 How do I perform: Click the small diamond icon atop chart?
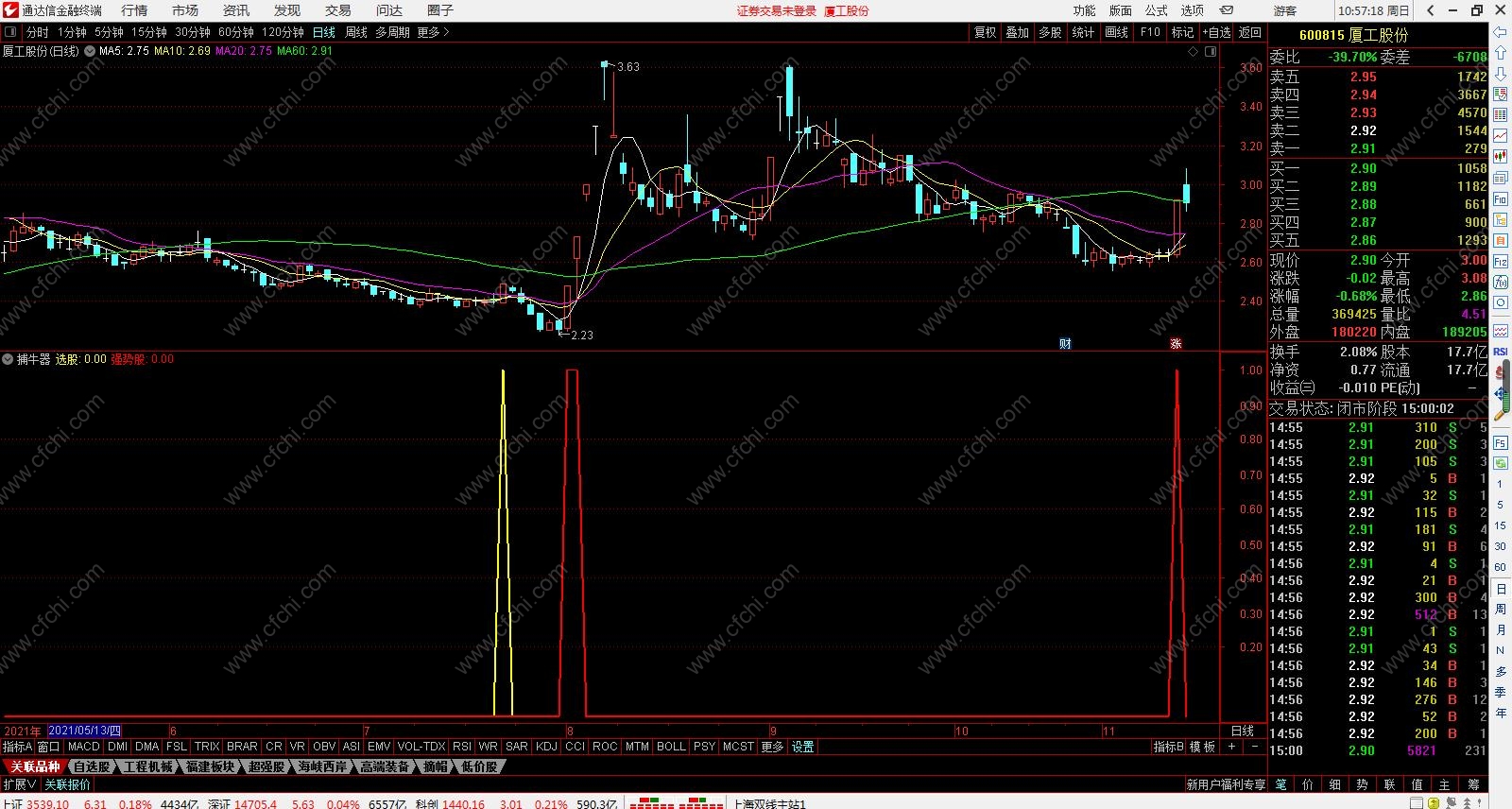(x=1194, y=51)
